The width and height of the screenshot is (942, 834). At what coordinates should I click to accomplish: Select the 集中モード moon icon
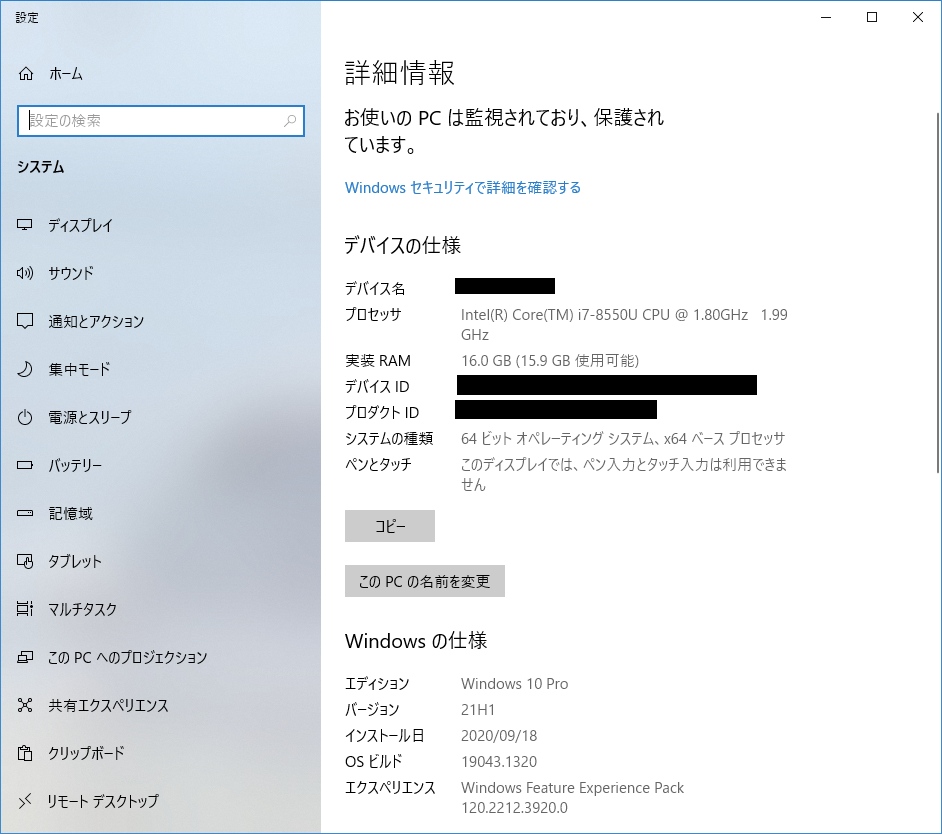tap(26, 370)
